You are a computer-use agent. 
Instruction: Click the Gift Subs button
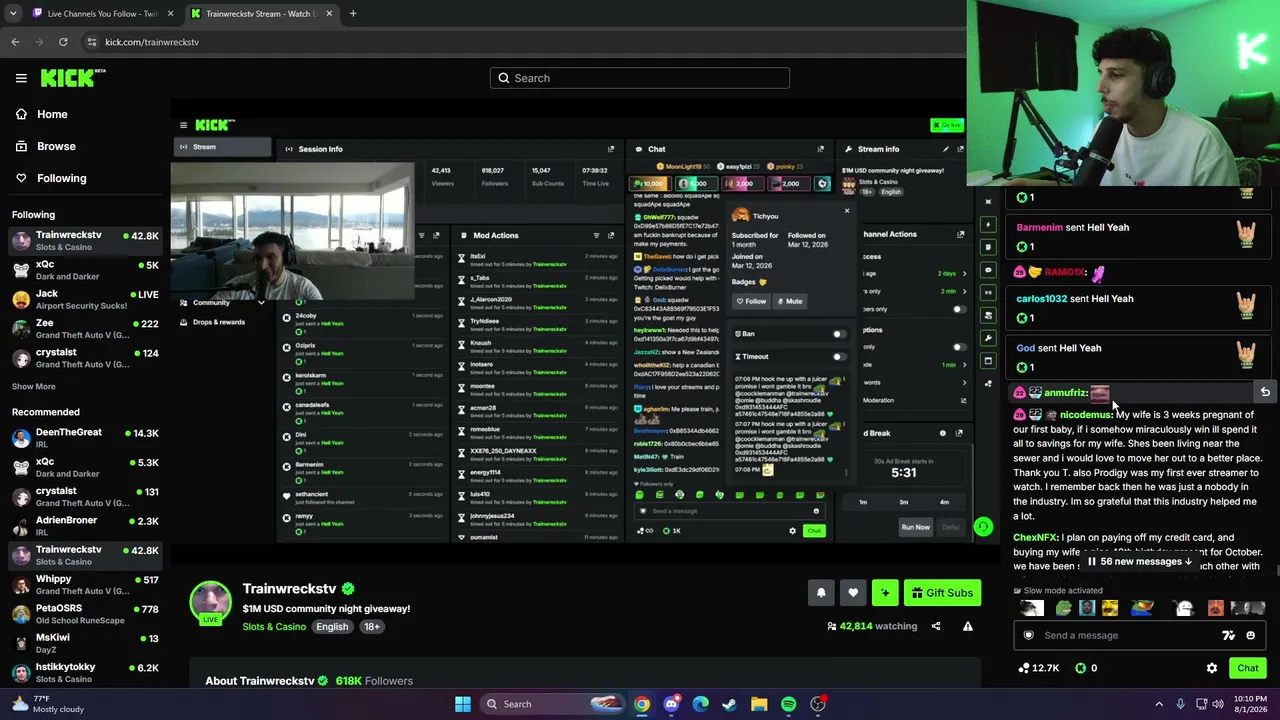pos(941,593)
